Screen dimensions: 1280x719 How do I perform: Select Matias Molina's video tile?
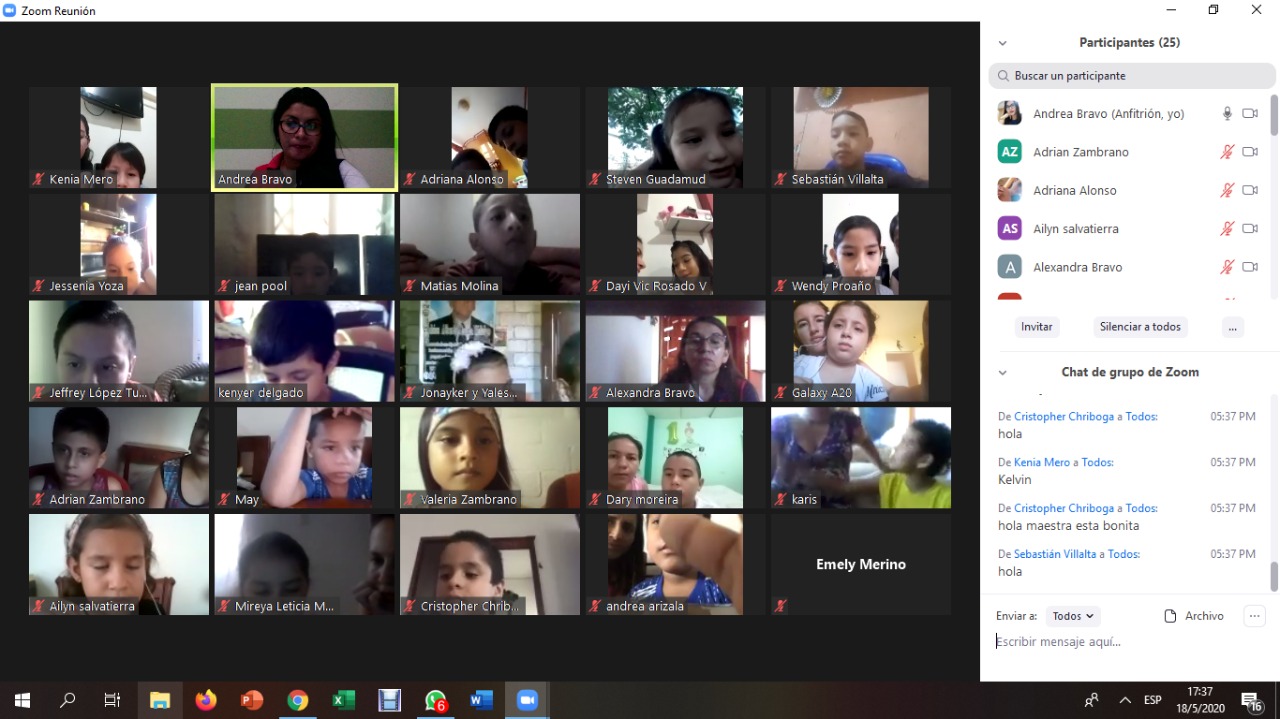tap(490, 244)
